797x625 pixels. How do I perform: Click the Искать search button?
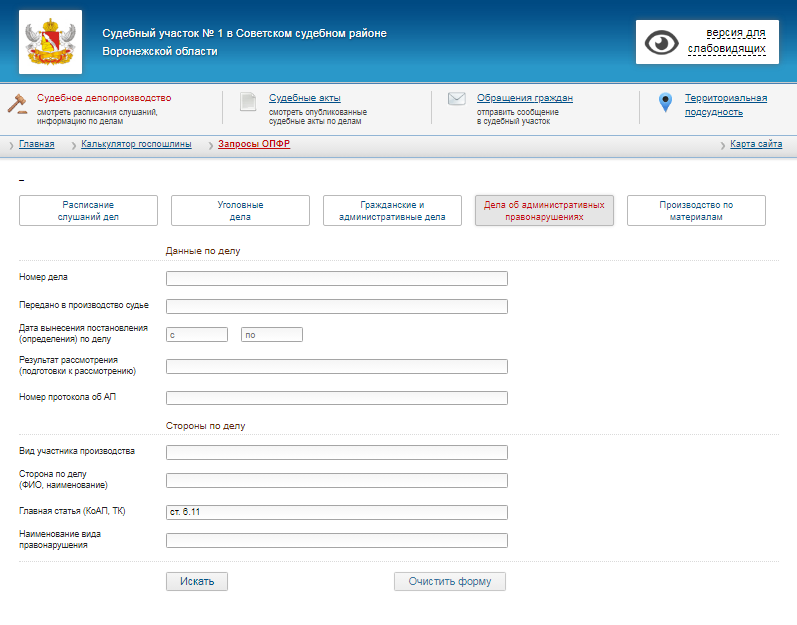pyautogui.click(x=197, y=581)
